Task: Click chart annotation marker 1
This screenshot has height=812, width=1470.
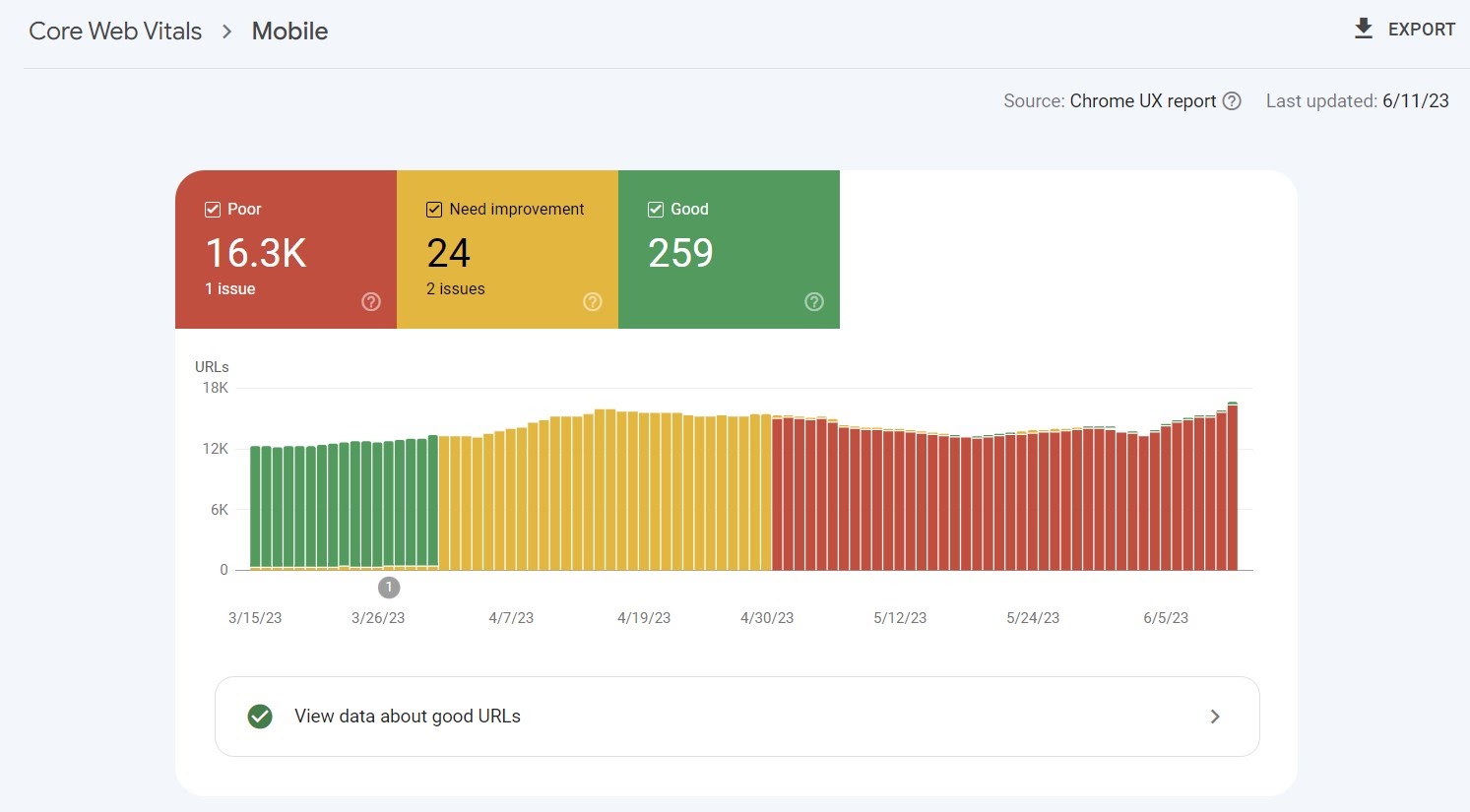Action: click(x=389, y=588)
